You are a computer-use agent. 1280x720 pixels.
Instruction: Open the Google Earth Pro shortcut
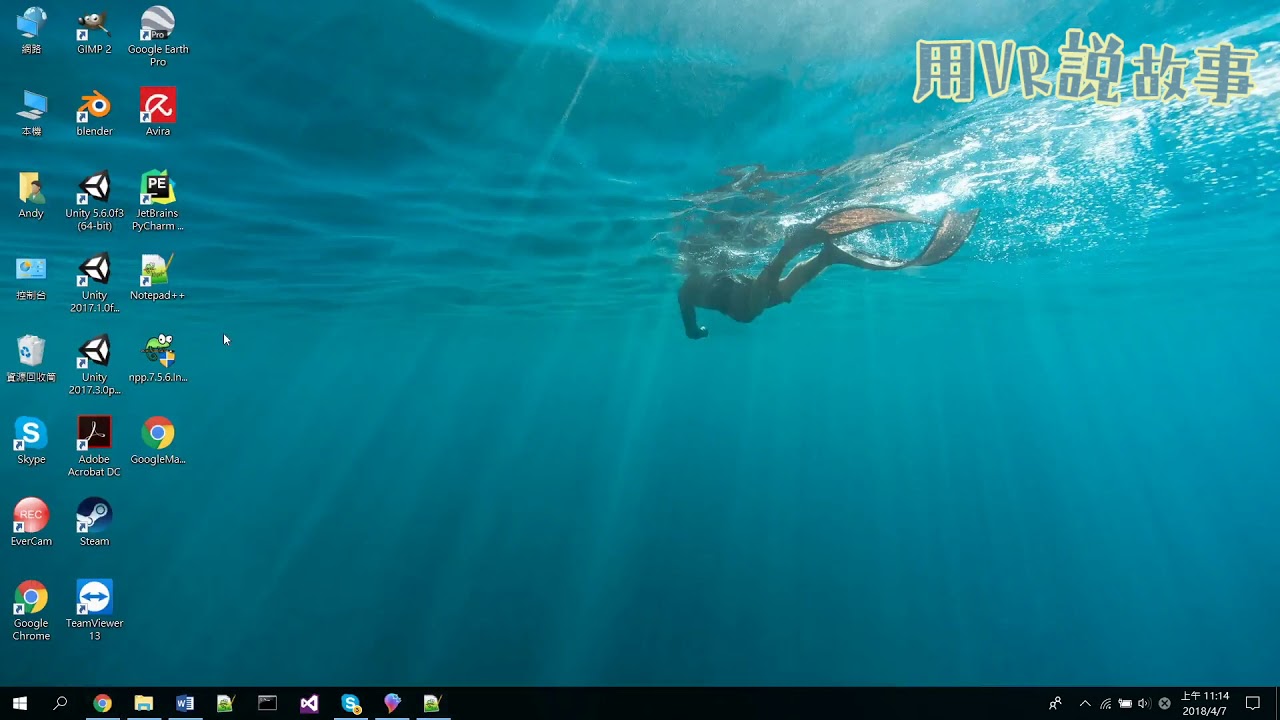pyautogui.click(x=158, y=24)
